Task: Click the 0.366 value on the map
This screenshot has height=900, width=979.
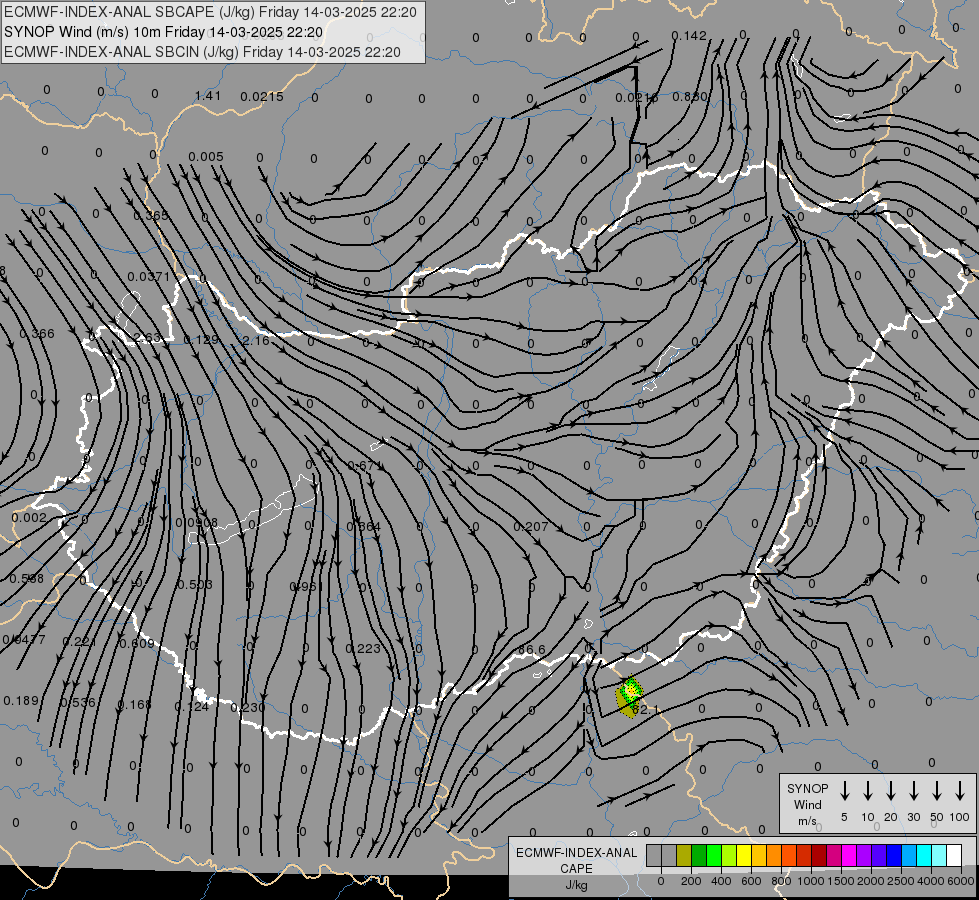Action: click(x=37, y=334)
